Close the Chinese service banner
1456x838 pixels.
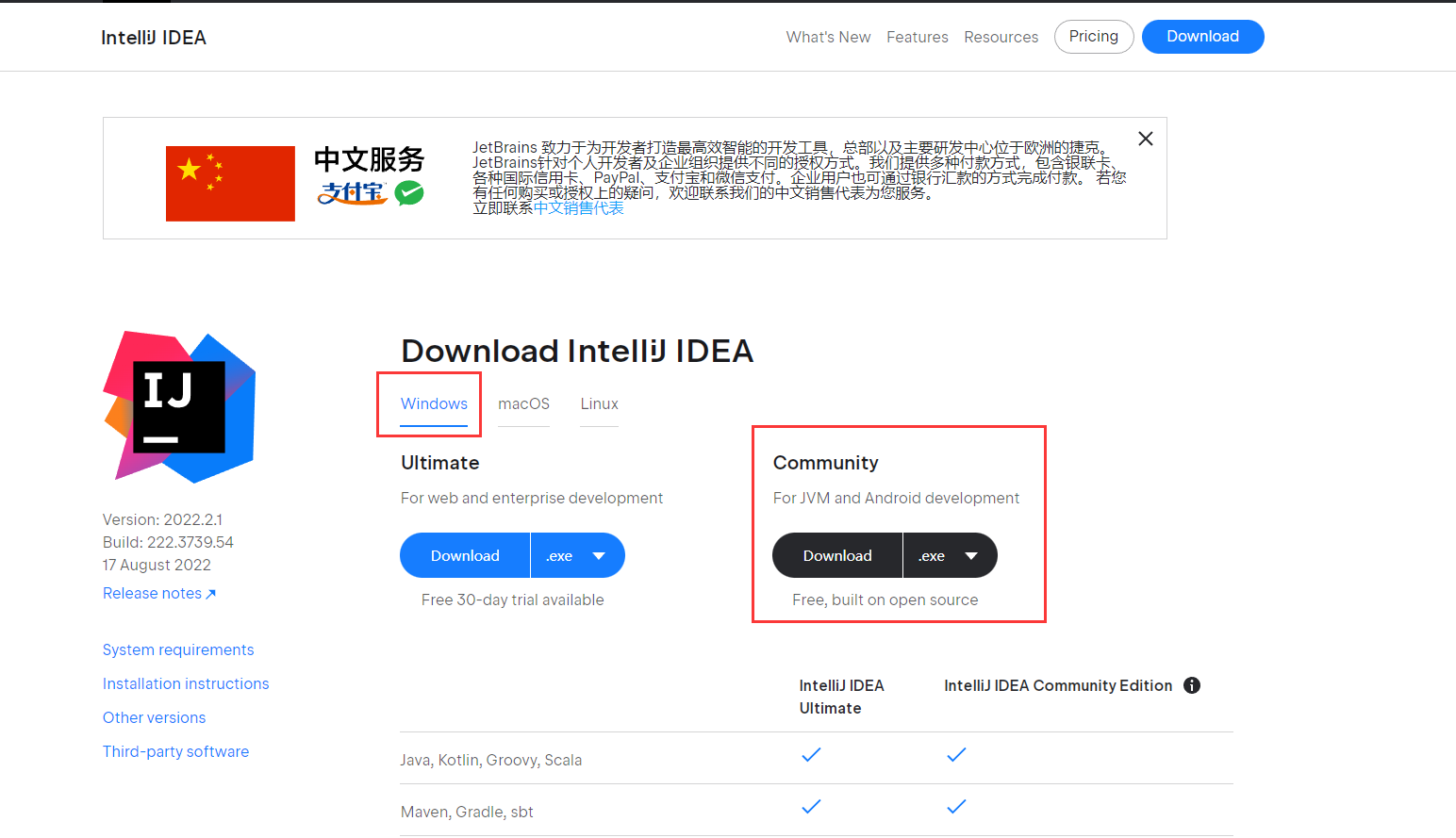(x=1146, y=139)
